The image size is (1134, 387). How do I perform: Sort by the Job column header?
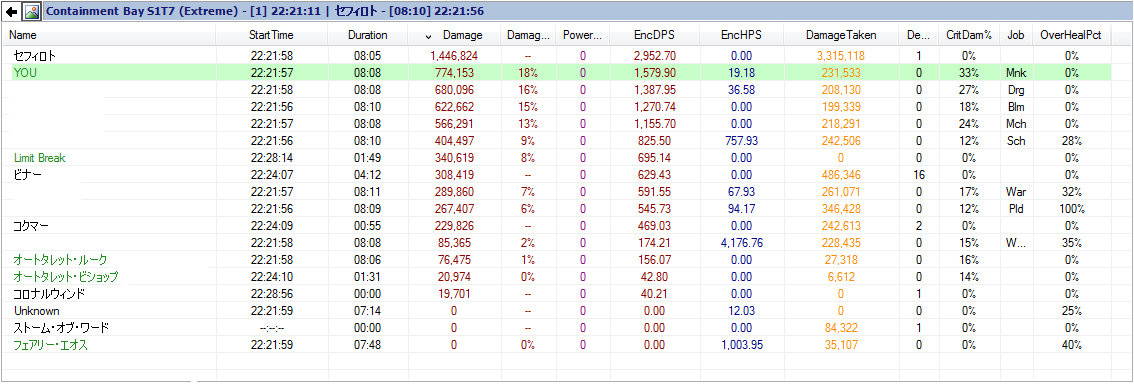coord(1015,35)
